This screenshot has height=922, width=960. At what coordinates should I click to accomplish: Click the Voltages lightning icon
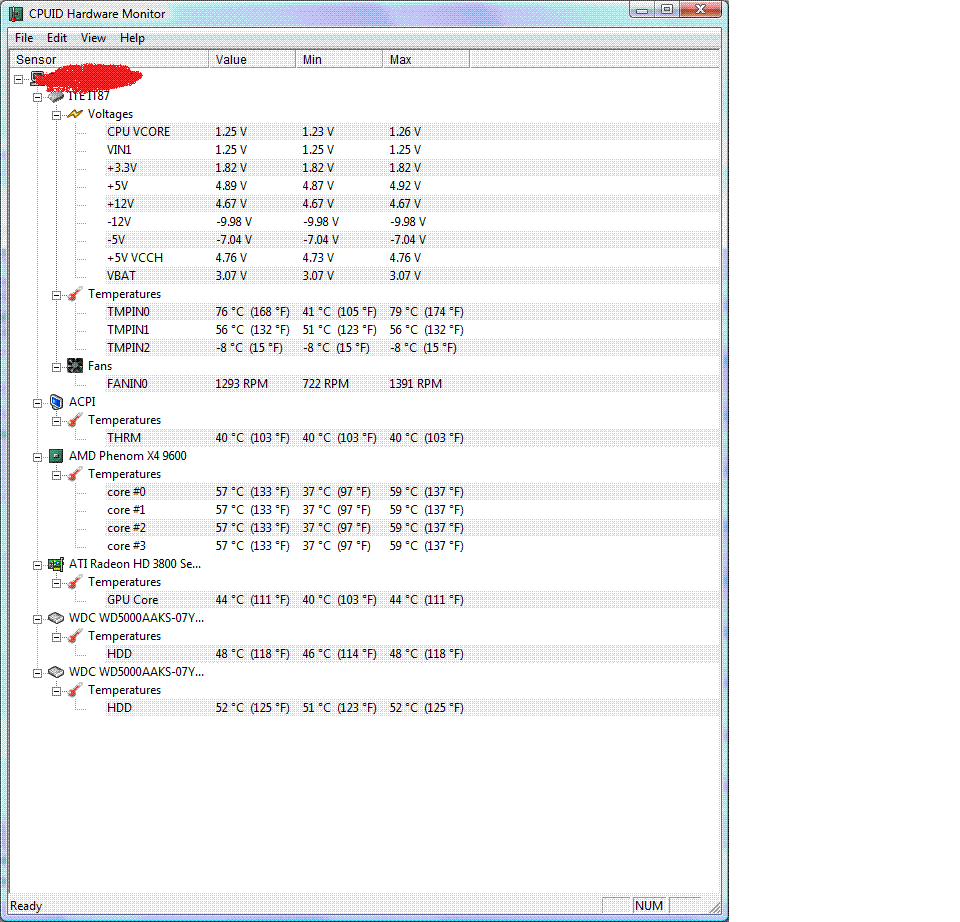pos(75,114)
